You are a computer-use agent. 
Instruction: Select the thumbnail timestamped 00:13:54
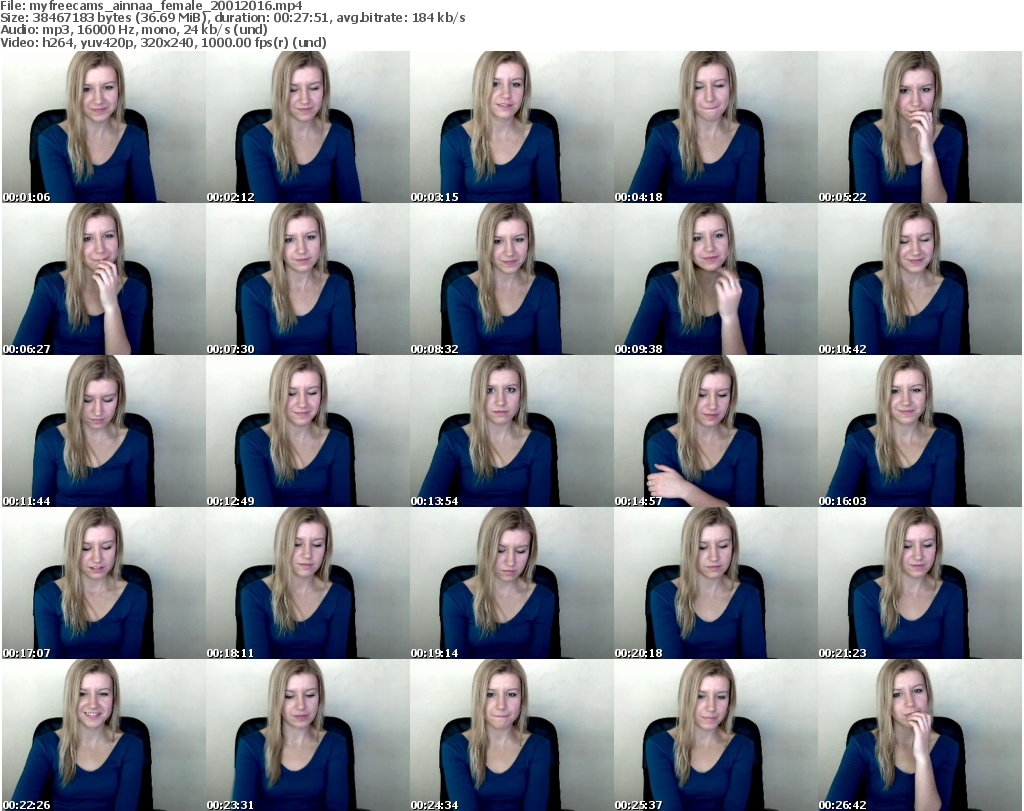pos(512,431)
